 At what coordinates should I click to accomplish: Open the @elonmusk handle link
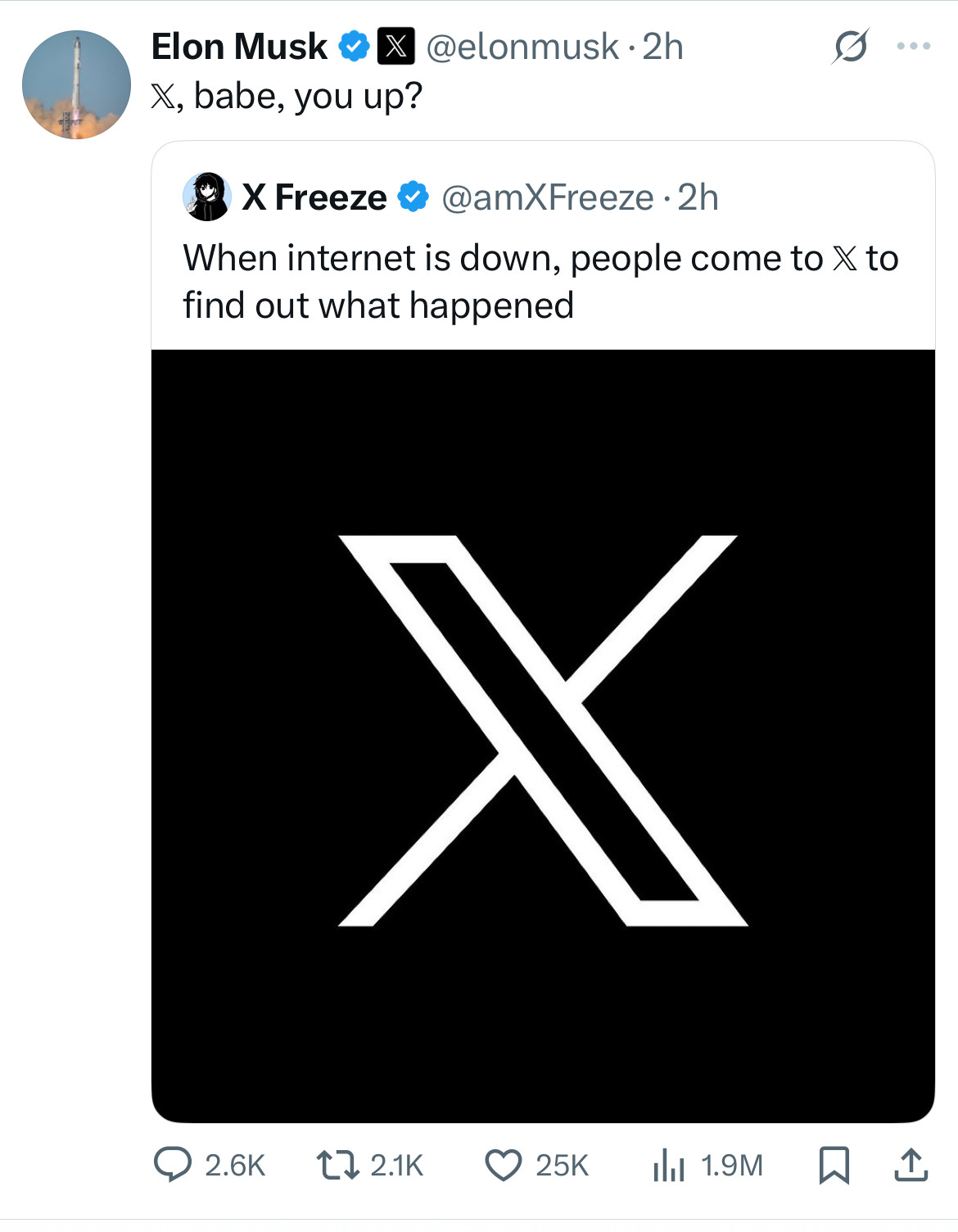[x=522, y=47]
